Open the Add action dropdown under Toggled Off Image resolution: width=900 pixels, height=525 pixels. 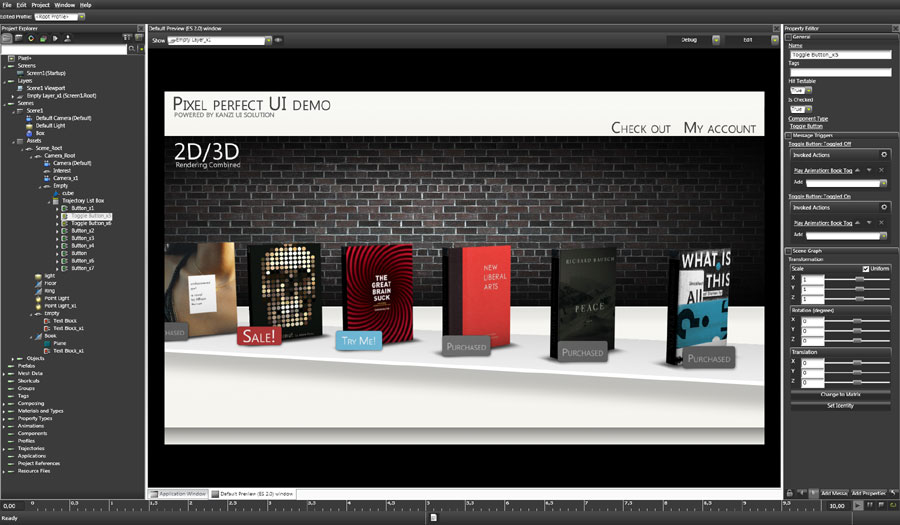click(883, 184)
